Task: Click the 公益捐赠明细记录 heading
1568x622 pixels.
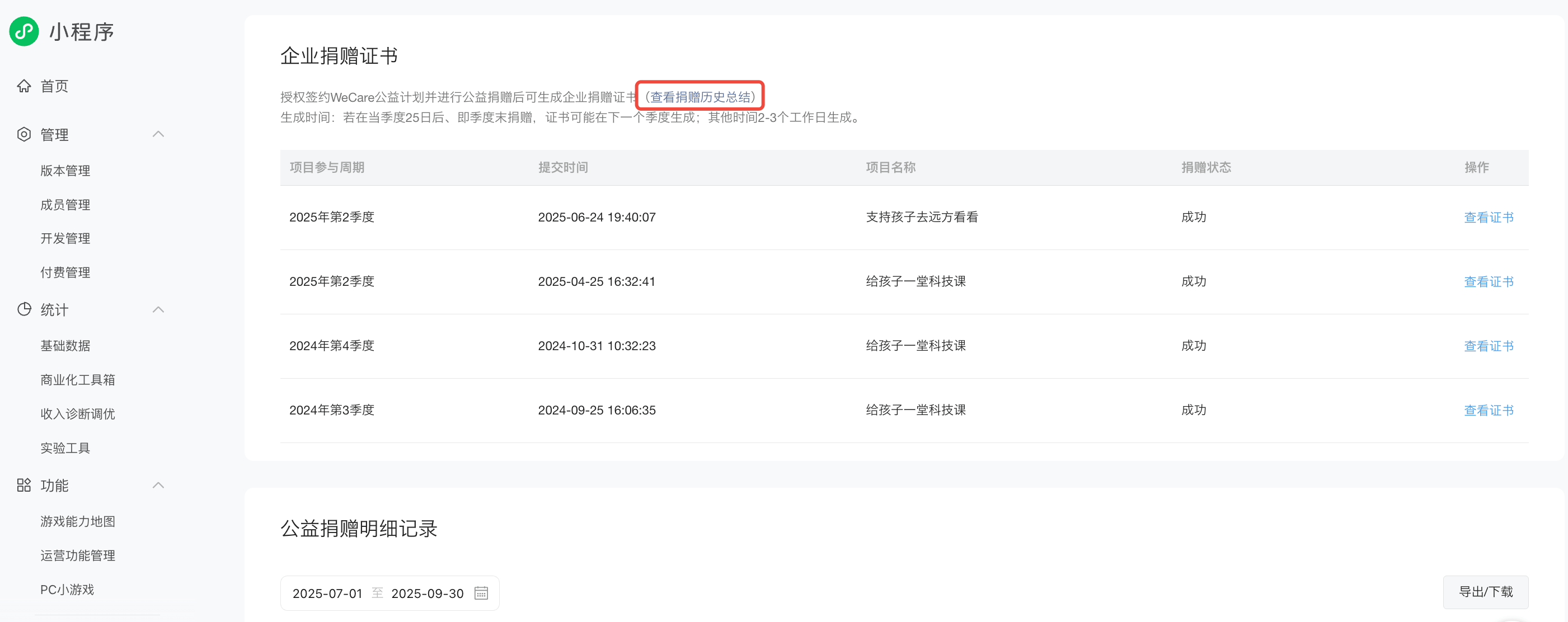Action: pos(359,528)
